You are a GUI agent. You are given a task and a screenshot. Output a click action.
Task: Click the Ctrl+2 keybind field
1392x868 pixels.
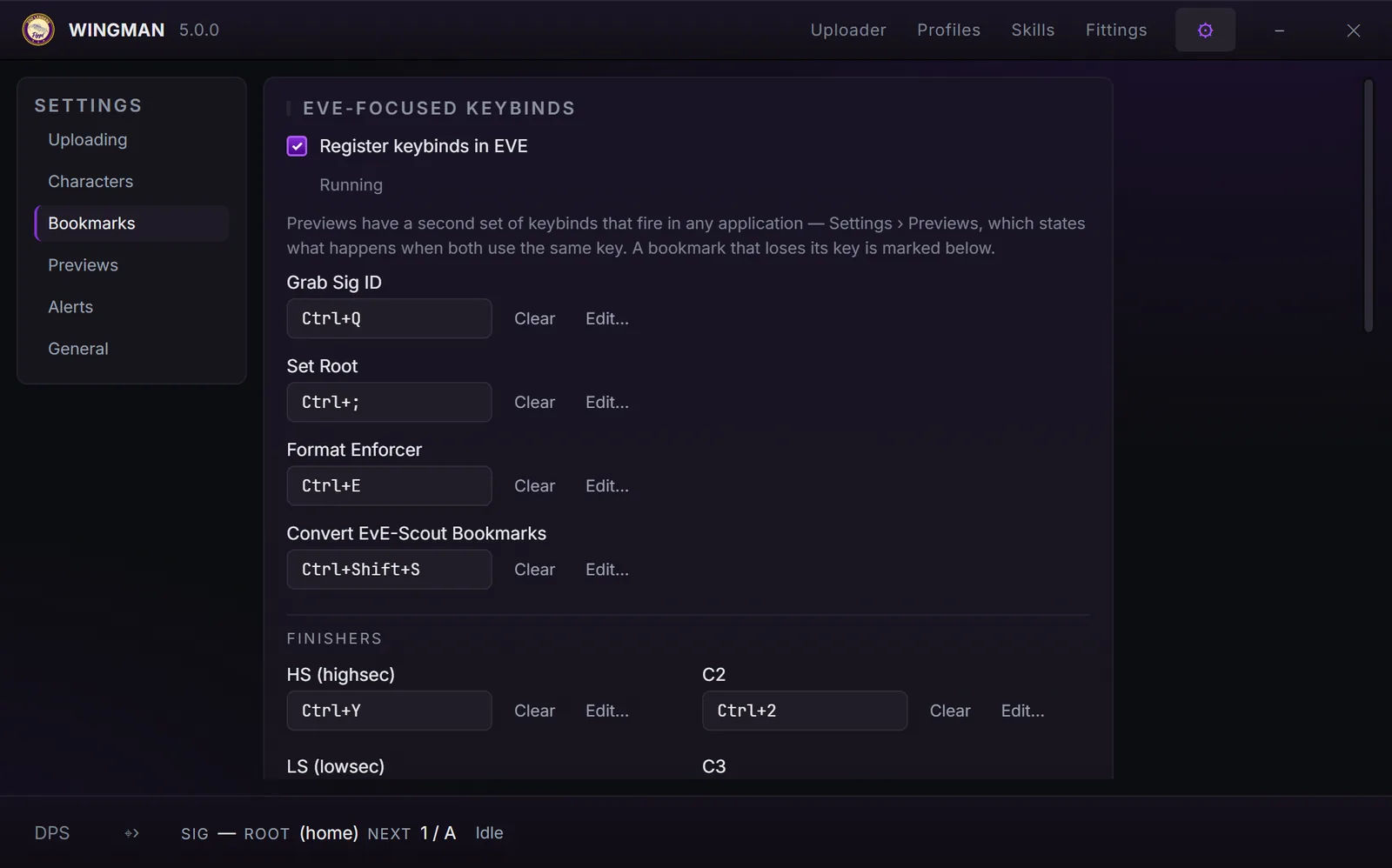pos(805,711)
